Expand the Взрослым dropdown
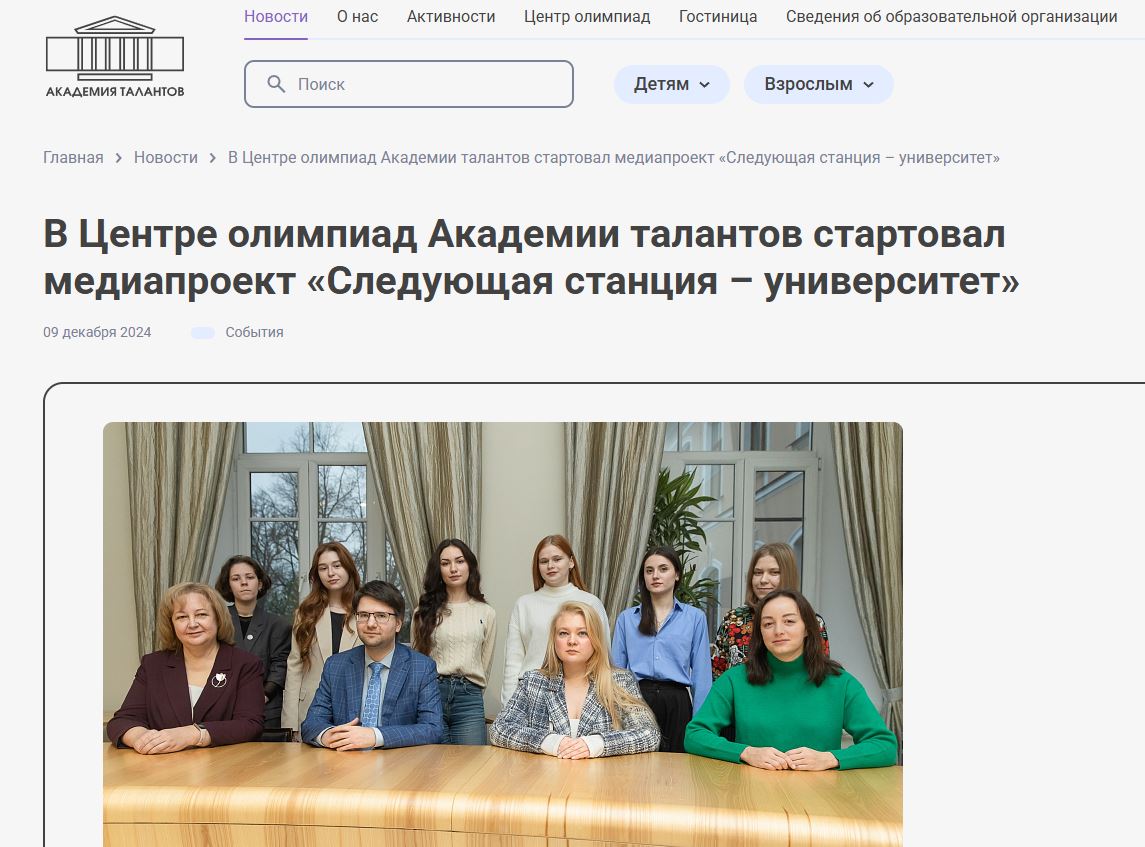The width and height of the screenshot is (1145, 847). [x=819, y=84]
